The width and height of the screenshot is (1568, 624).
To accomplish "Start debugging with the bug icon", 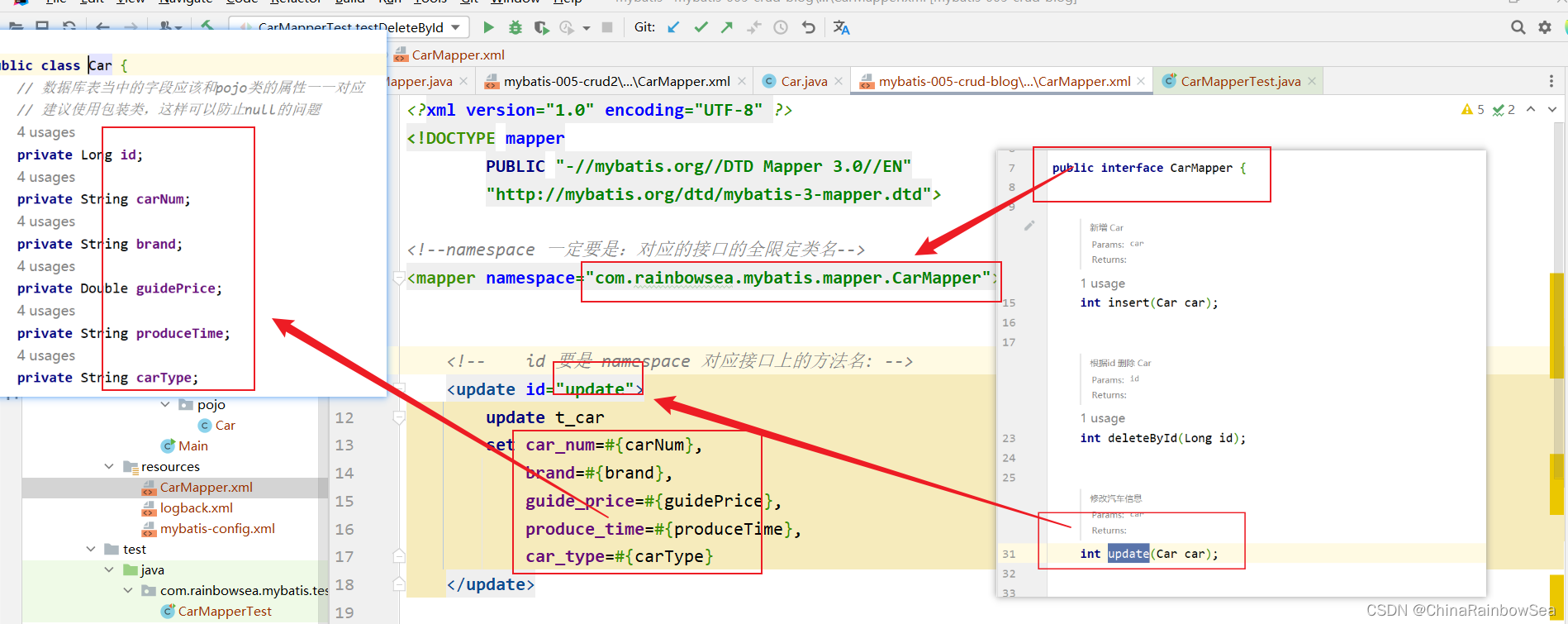I will [x=515, y=28].
